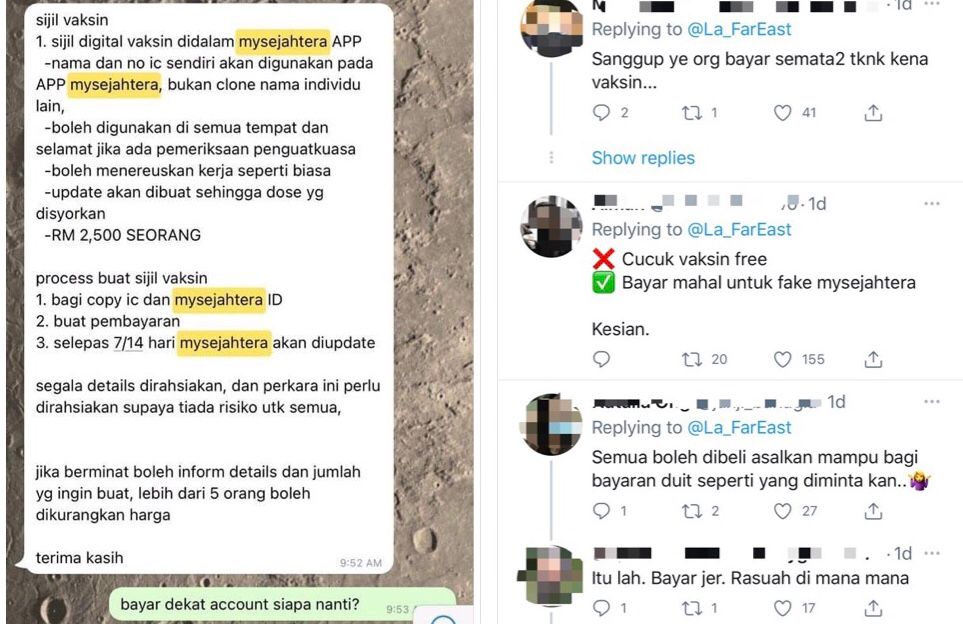The image size is (963, 624).
Task: Open more options on 'Semua boleh dibeli' tweet
Action: coord(932,402)
